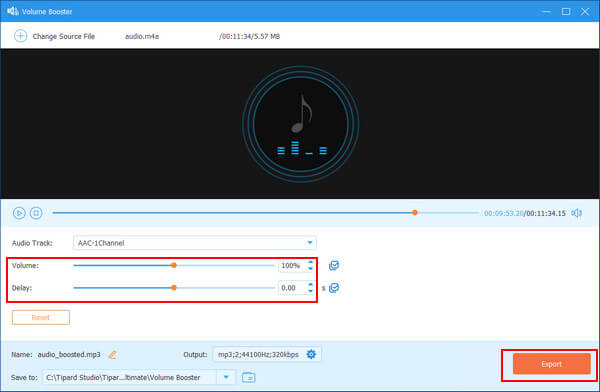The image size is (600, 392).
Task: Increase delay with the up stepper arrow
Action: [x=310, y=285]
